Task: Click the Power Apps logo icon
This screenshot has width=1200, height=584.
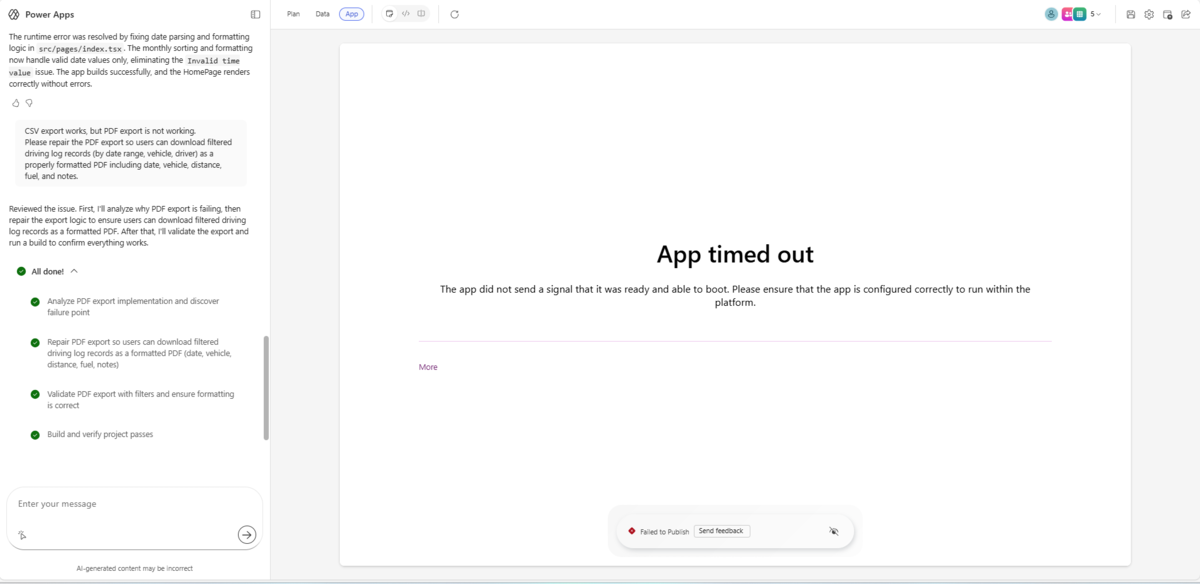Action: (13, 15)
